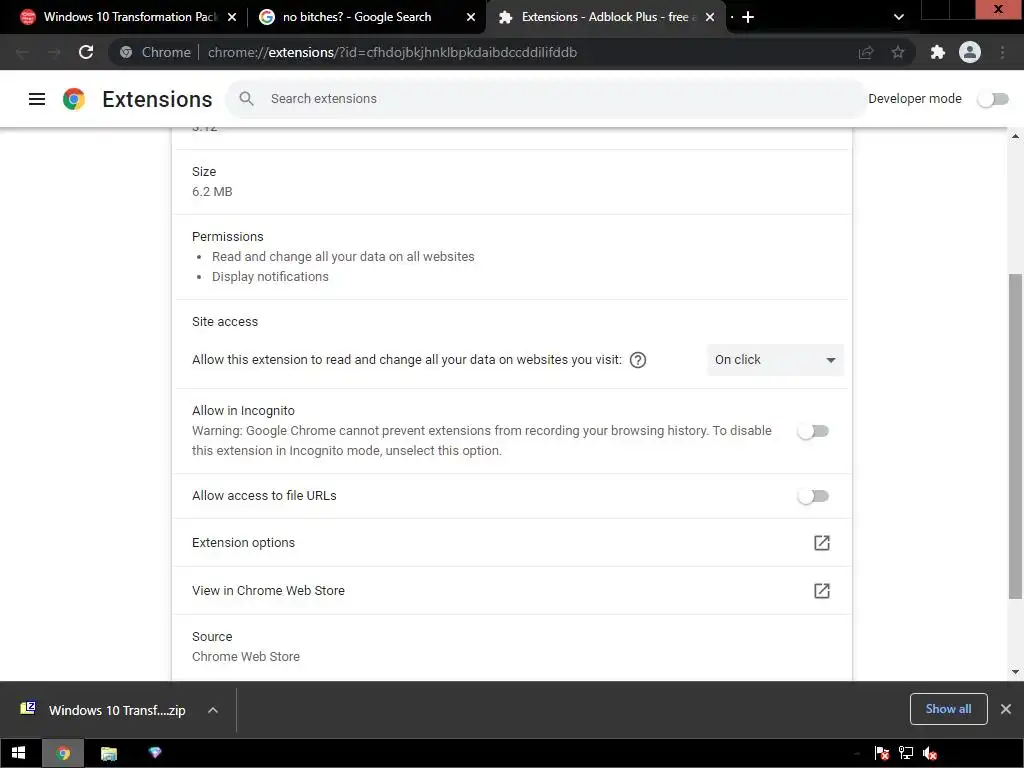The width and height of the screenshot is (1024, 768).
Task: Click the zip file icon in downloads bar
Action: 28,709
